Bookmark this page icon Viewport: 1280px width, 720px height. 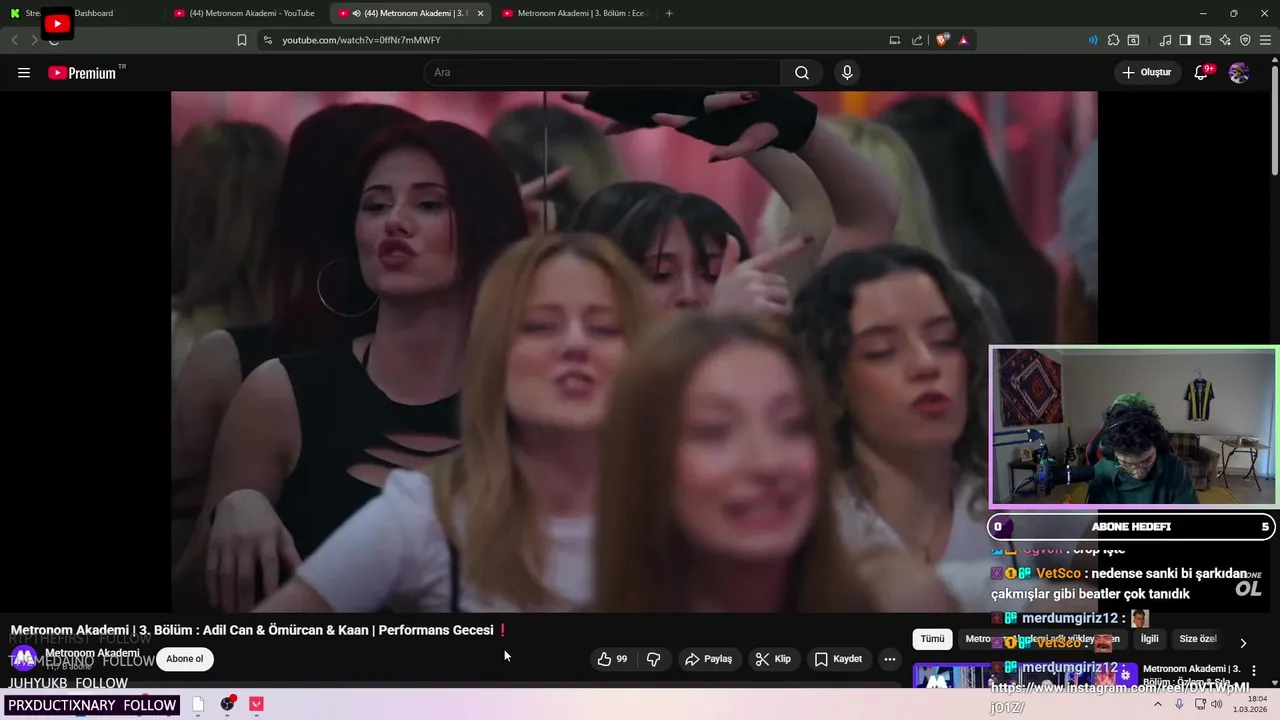[x=241, y=40]
